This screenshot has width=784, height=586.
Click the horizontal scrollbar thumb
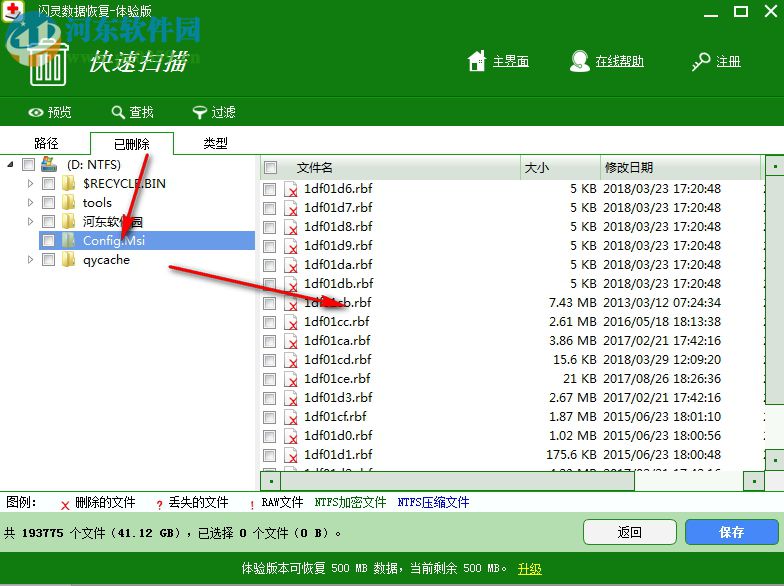coord(458,481)
